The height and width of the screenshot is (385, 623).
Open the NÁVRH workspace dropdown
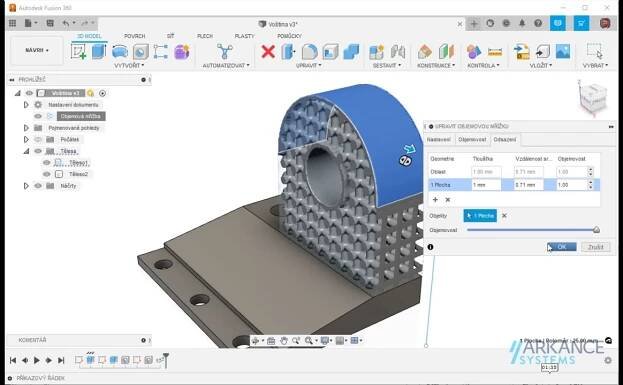[x=37, y=50]
